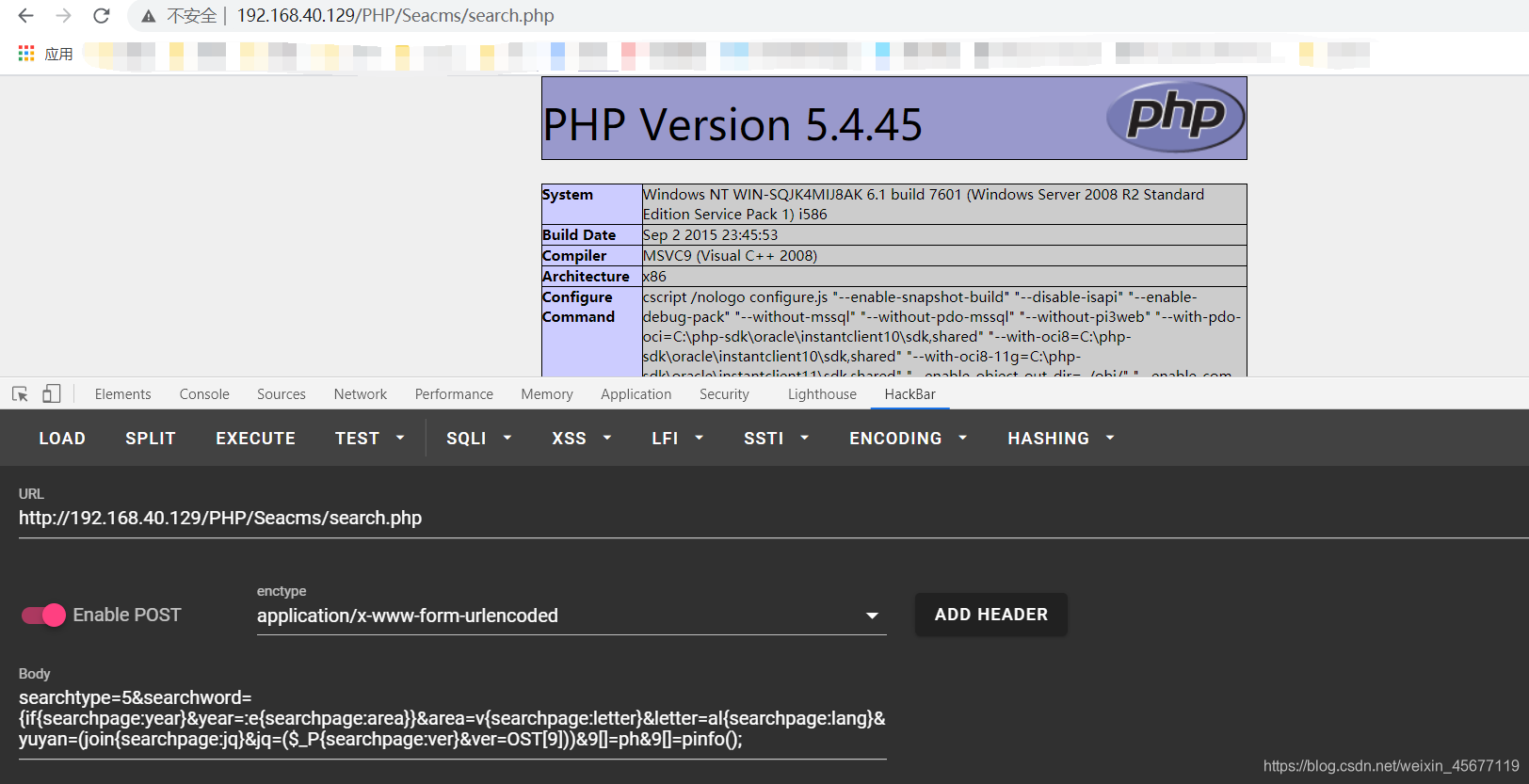Click the 'Build Date' row label
Image resolution: width=1529 pixels, height=784 pixels.
[579, 235]
